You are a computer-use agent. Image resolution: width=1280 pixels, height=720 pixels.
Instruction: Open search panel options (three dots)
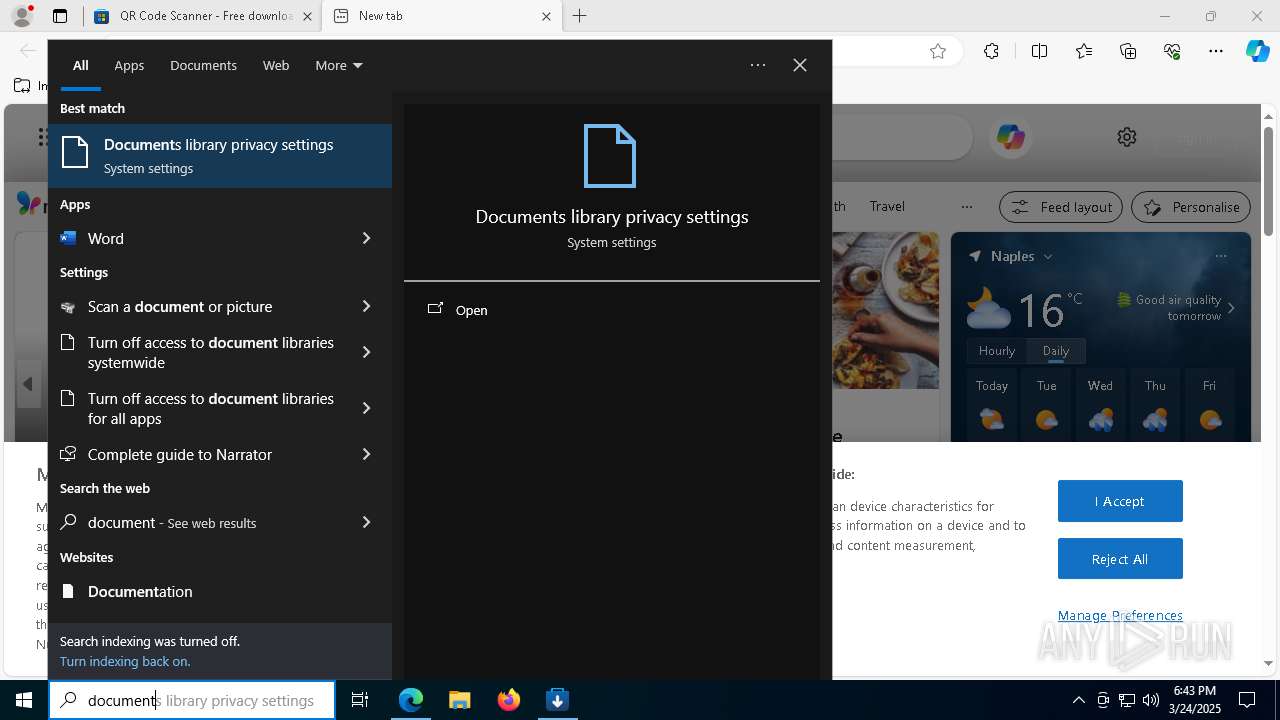(x=758, y=65)
